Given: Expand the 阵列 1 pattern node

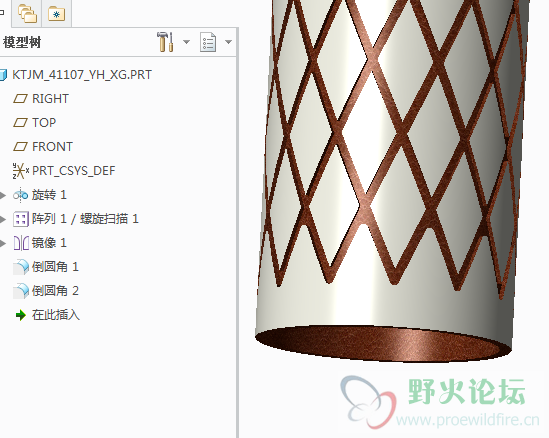Looking at the screenshot, I should pyautogui.click(x=3, y=220).
